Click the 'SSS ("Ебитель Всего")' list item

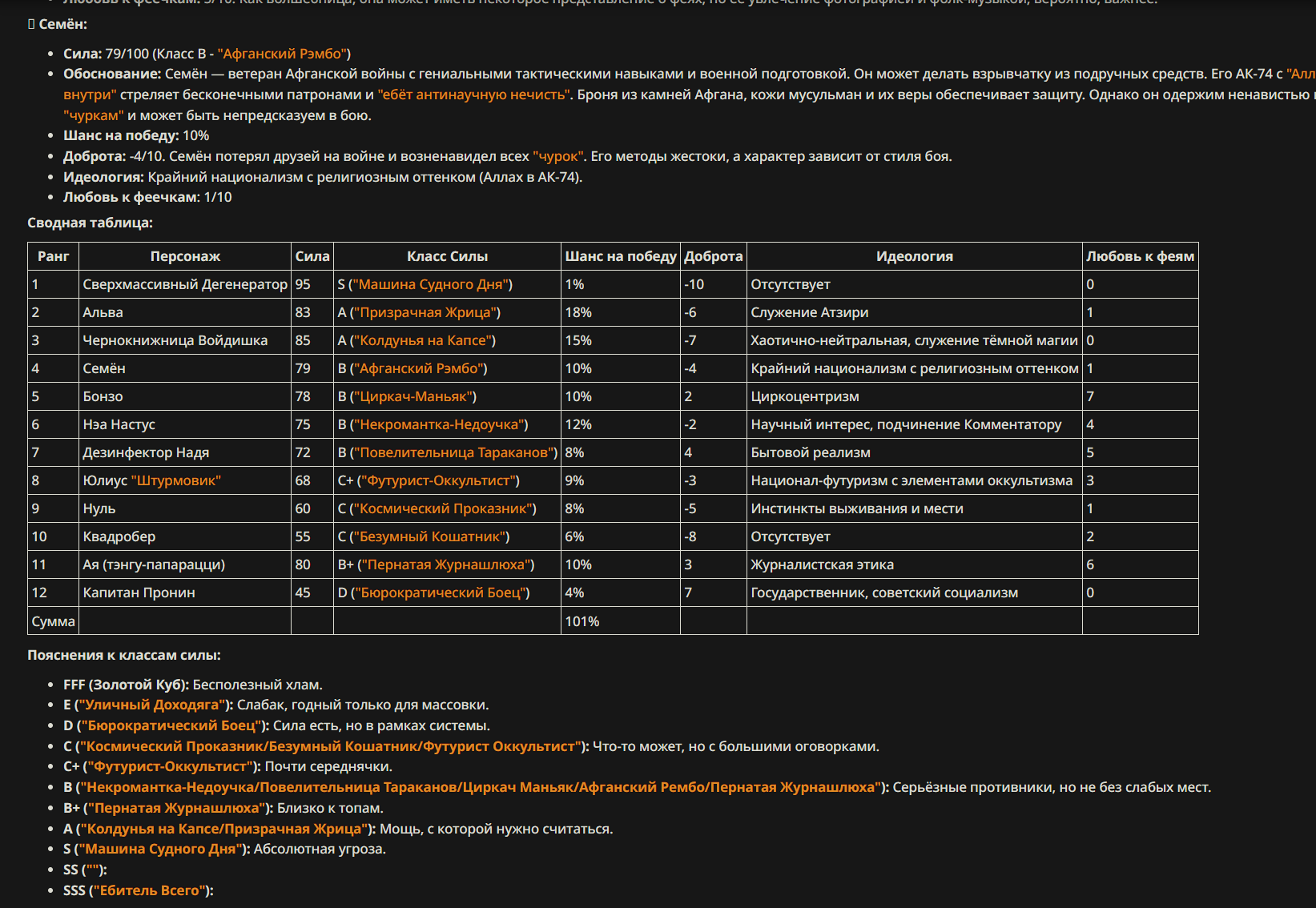[139, 890]
